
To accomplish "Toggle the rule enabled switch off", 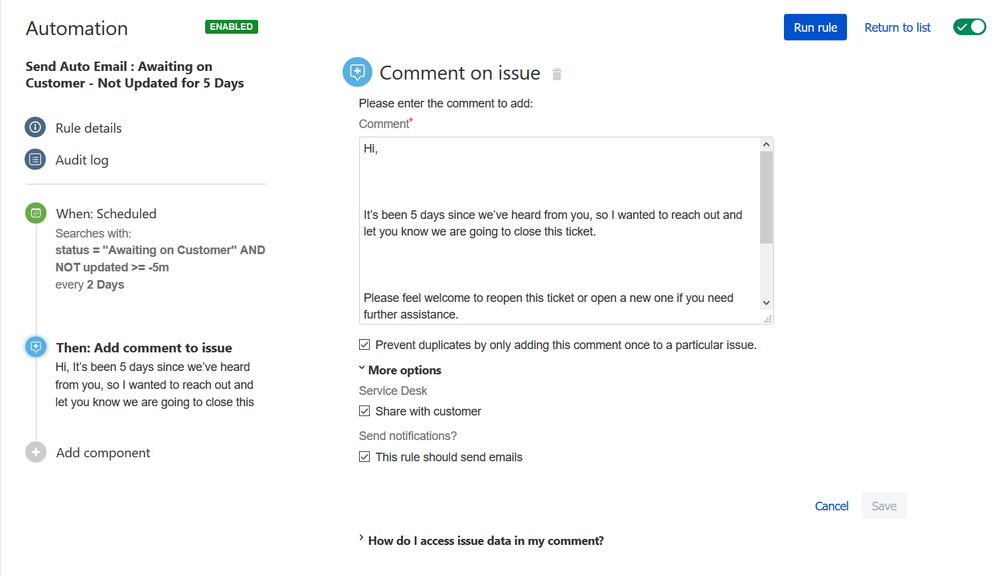I will (x=969, y=27).
